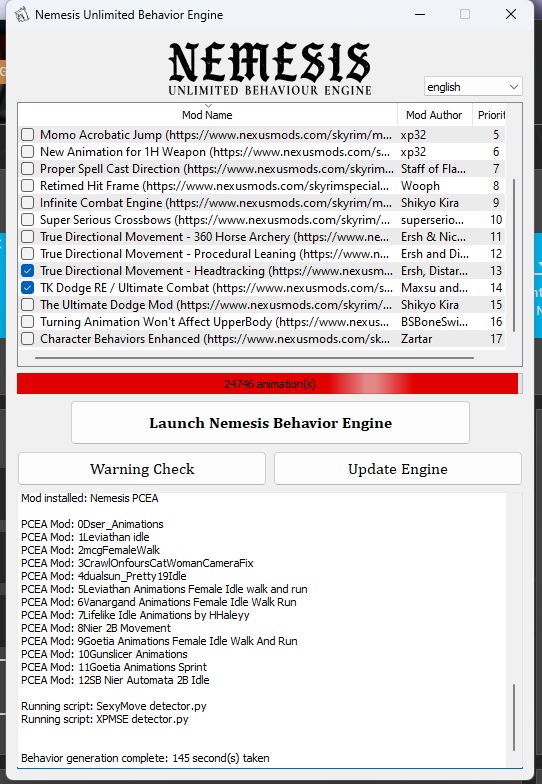The image size is (542, 784).
Task: Open the english language dropdown
Action: [473, 86]
